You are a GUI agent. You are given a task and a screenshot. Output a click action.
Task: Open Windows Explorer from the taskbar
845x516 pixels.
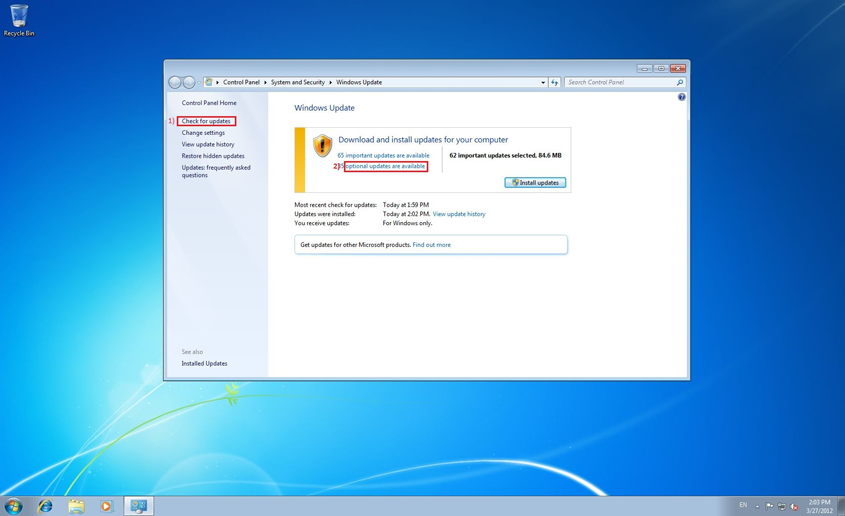pos(76,506)
